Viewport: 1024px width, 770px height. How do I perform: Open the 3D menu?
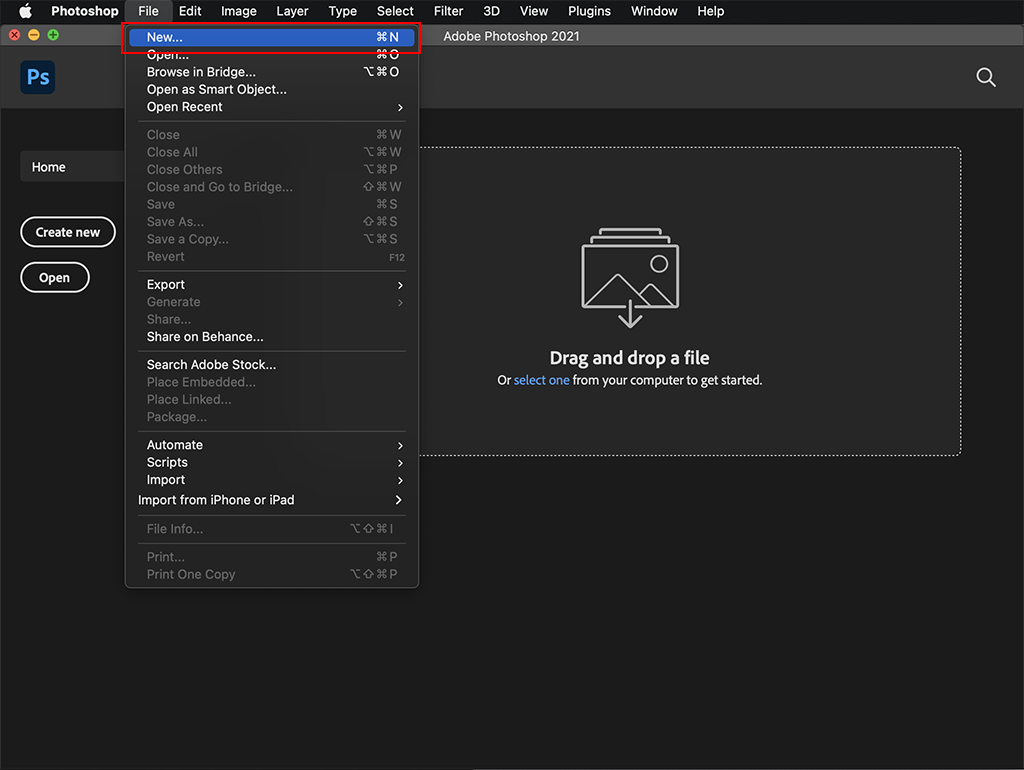[491, 11]
